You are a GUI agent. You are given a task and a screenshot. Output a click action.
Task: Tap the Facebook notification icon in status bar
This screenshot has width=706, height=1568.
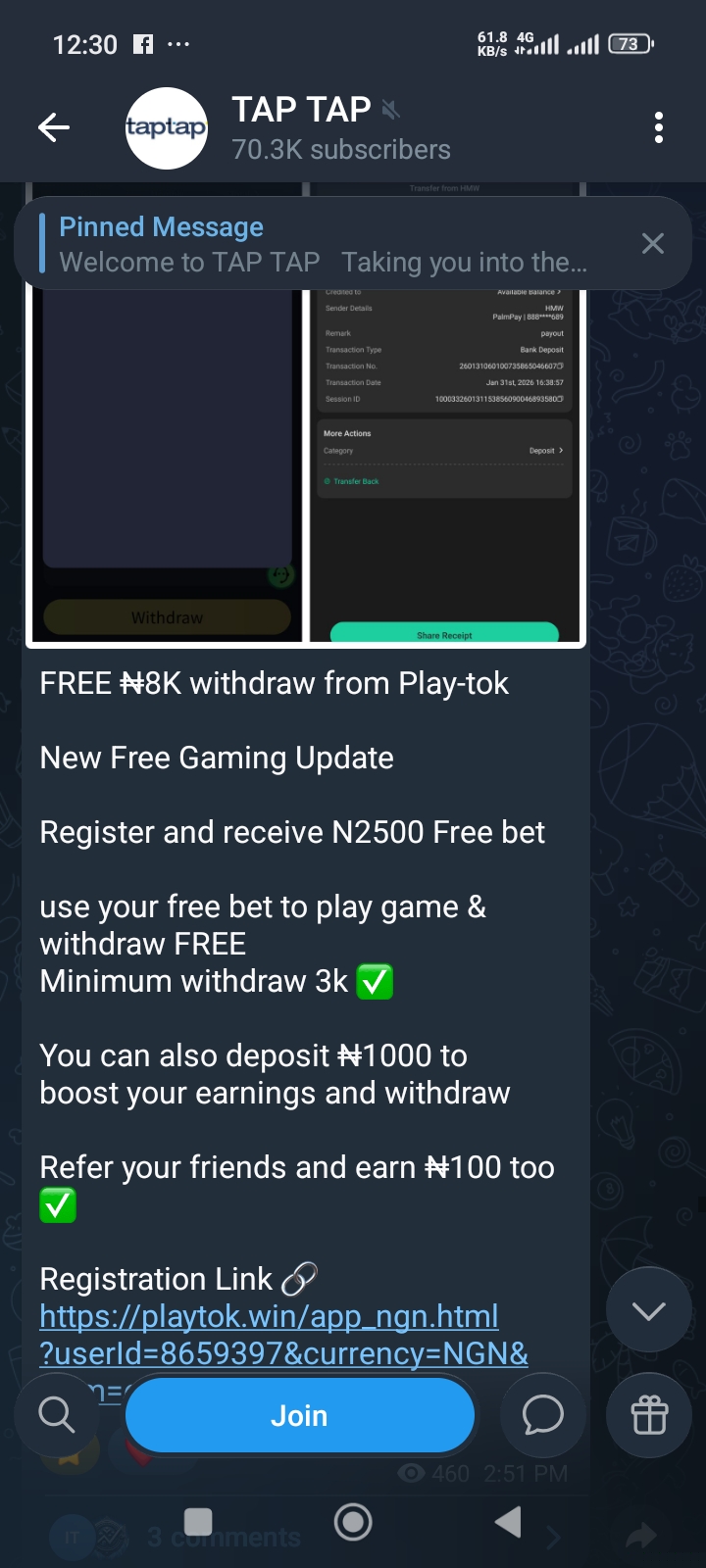point(143,44)
